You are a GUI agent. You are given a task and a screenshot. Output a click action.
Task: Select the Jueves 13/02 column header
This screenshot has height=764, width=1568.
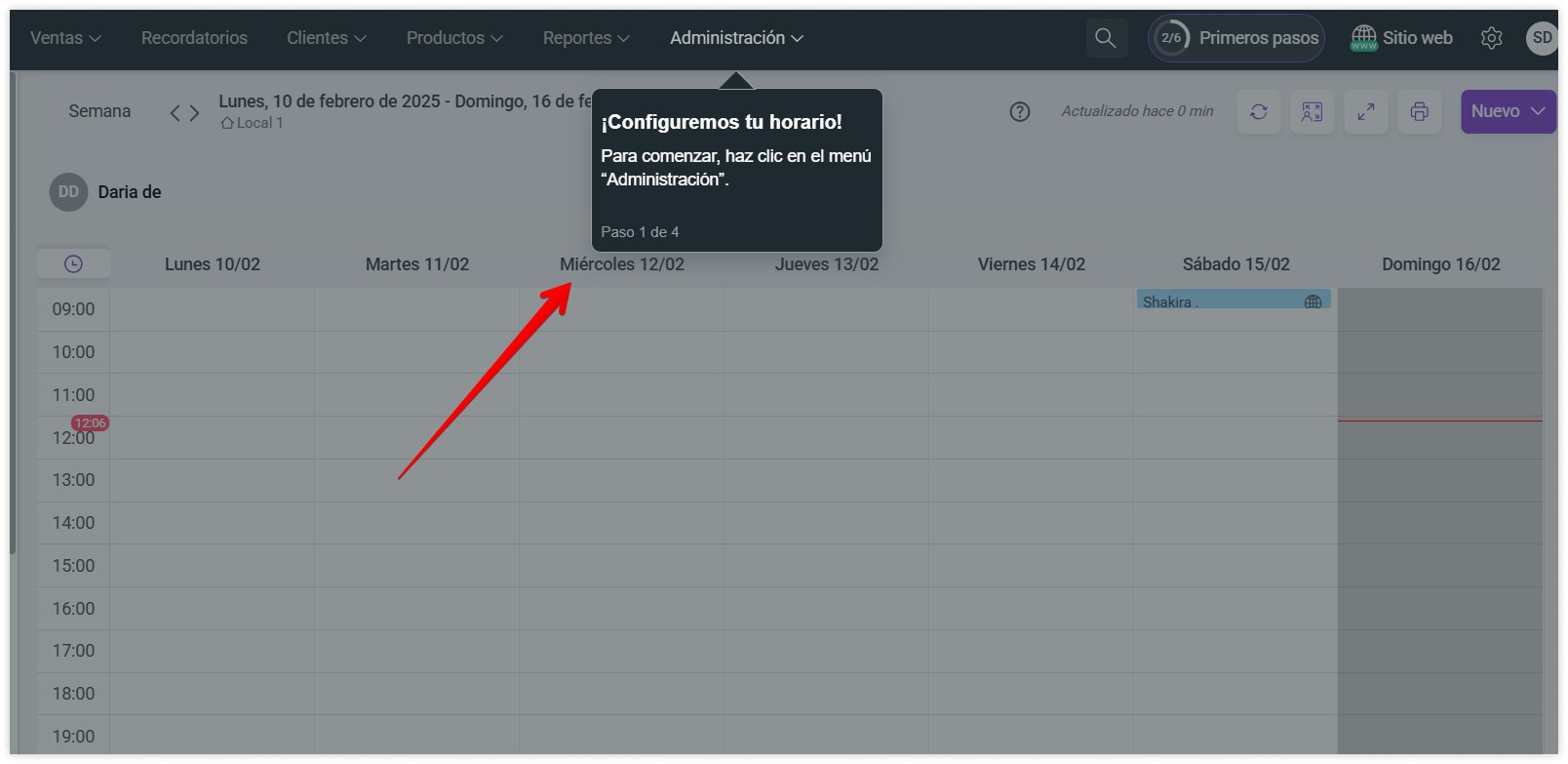click(x=827, y=264)
